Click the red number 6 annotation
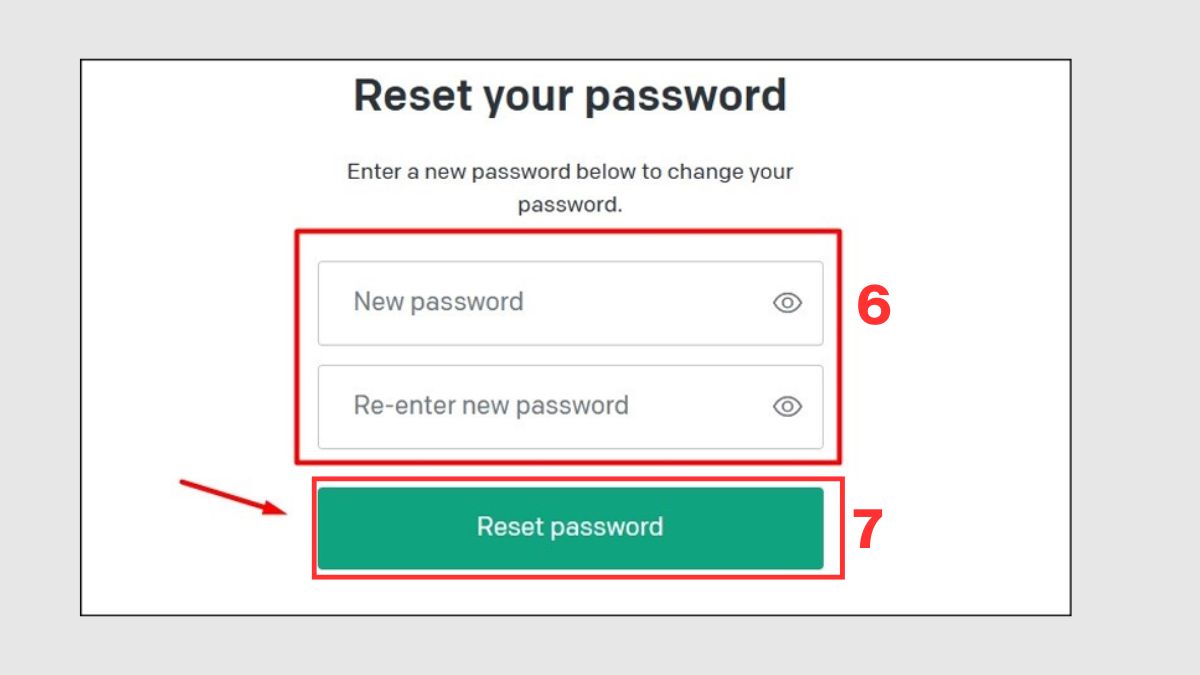This screenshot has width=1200, height=675. tap(873, 307)
